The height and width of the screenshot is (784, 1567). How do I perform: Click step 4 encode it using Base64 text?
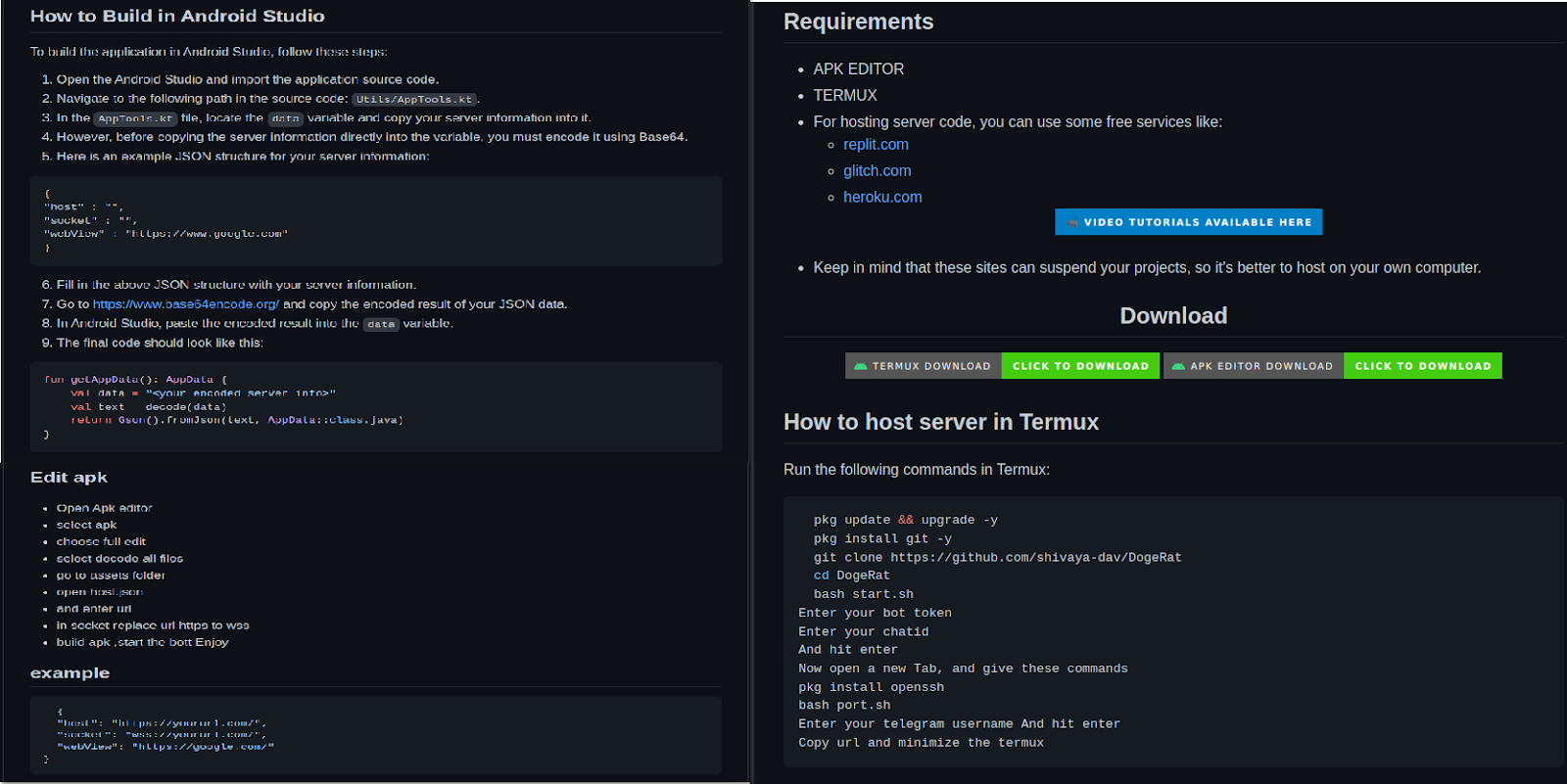click(372, 137)
